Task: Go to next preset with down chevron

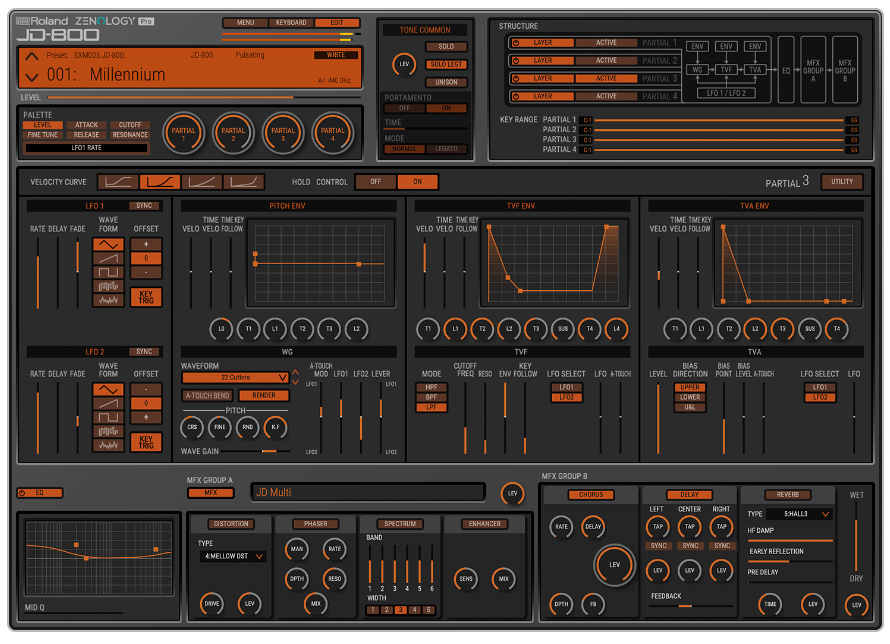Action: (32, 77)
